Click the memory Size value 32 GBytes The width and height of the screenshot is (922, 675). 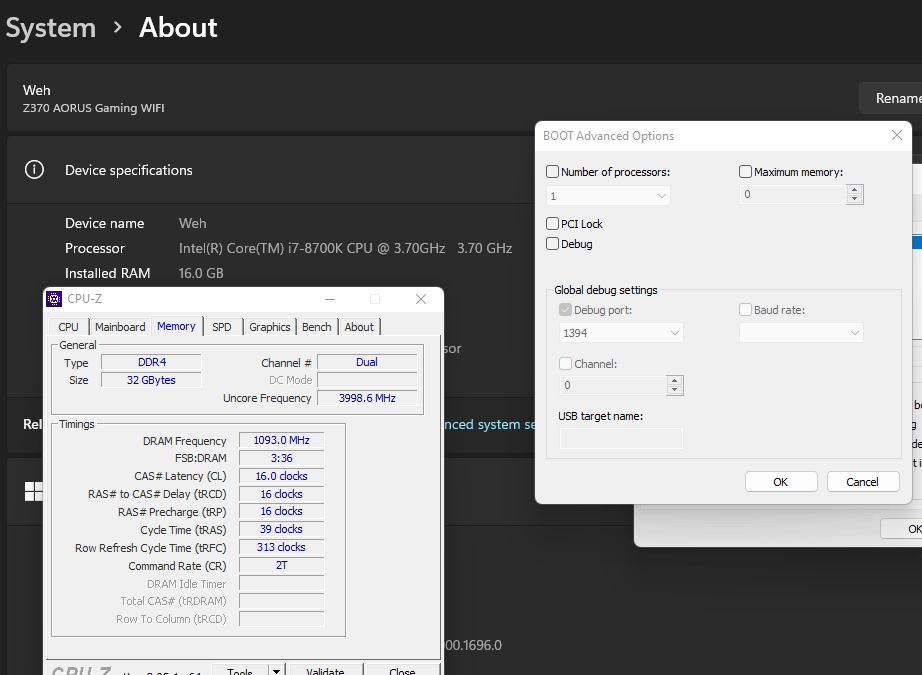pos(151,380)
